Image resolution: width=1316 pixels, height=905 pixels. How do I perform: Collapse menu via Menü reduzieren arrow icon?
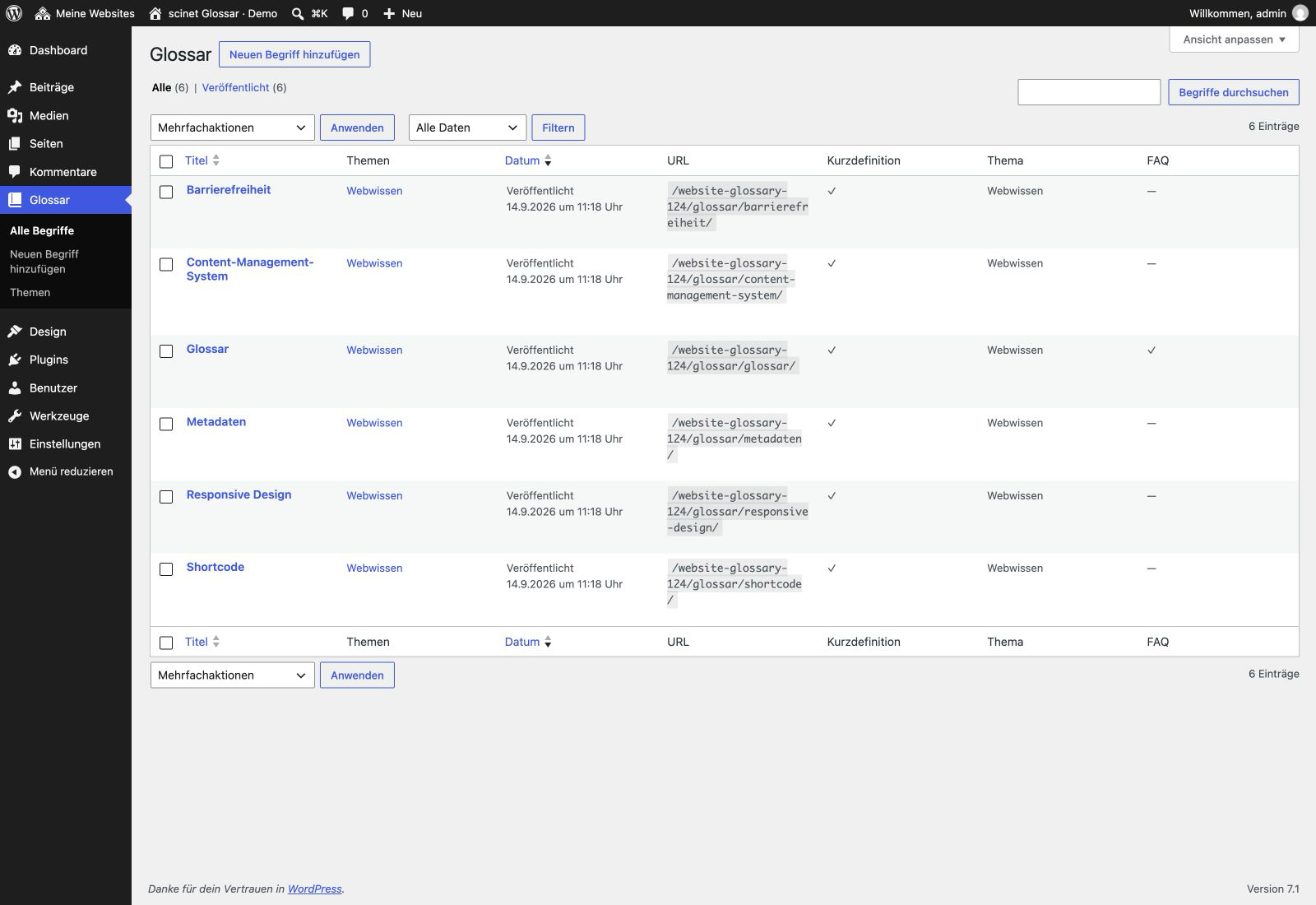(x=15, y=472)
